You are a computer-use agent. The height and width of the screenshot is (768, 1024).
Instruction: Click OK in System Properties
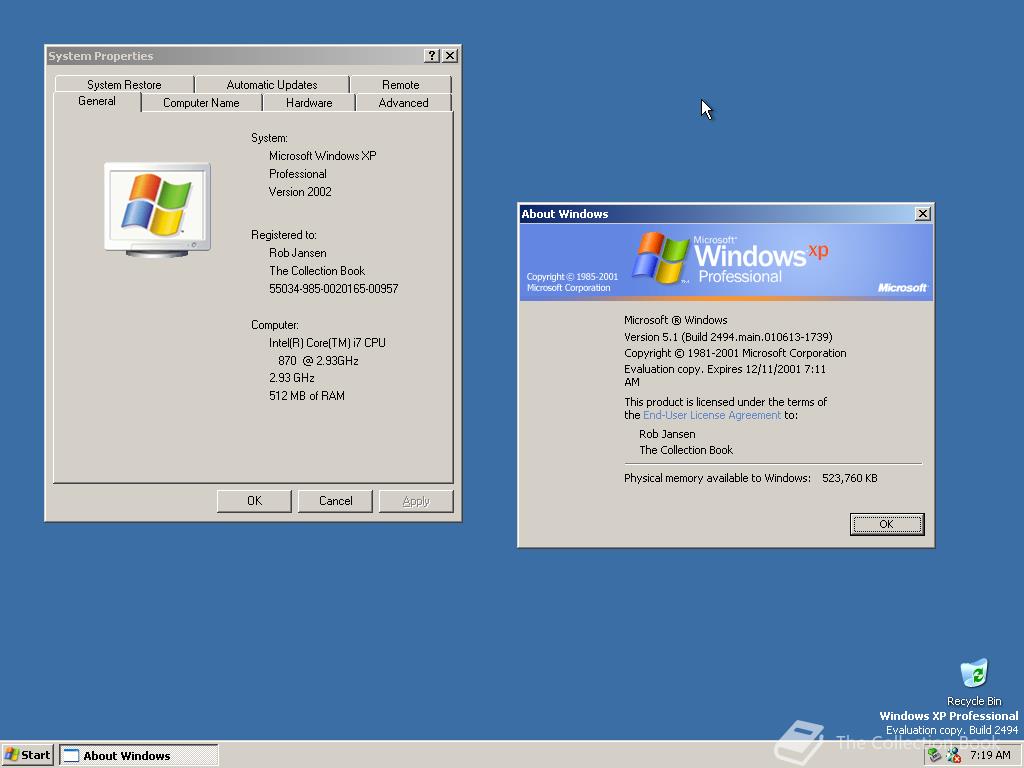click(x=254, y=501)
